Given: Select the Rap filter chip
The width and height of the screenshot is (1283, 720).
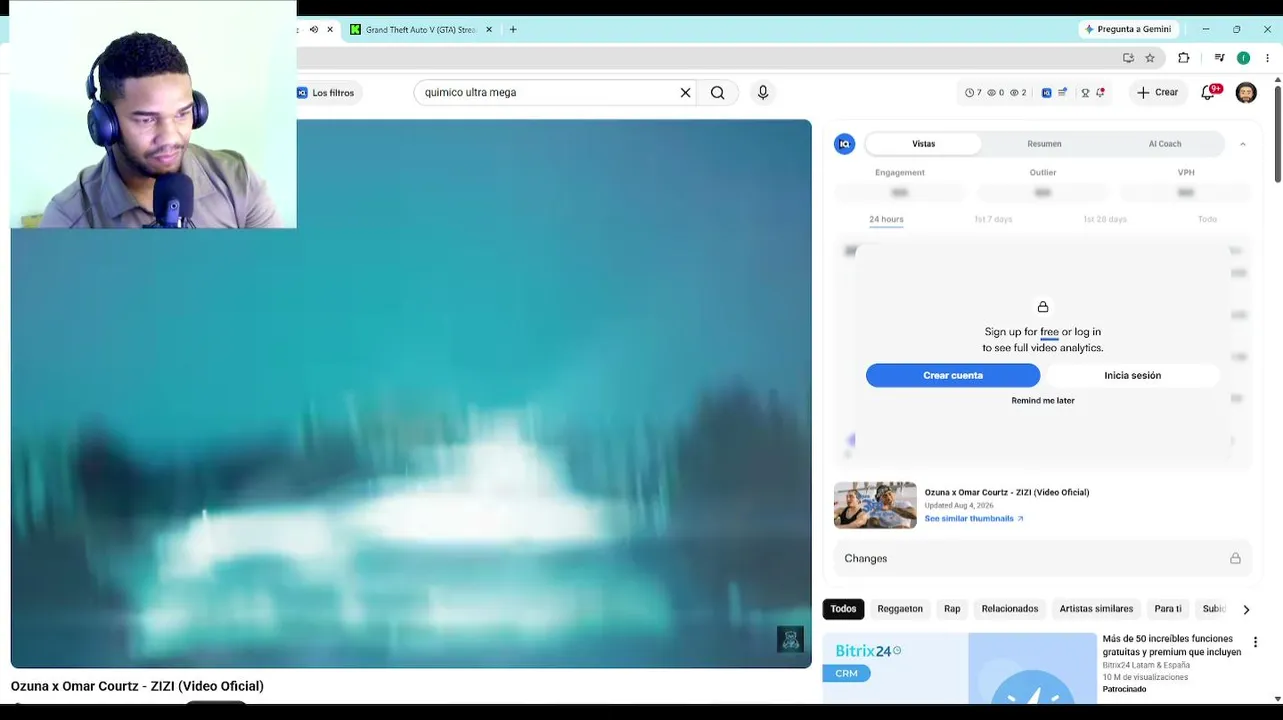Looking at the screenshot, I should [952, 609].
